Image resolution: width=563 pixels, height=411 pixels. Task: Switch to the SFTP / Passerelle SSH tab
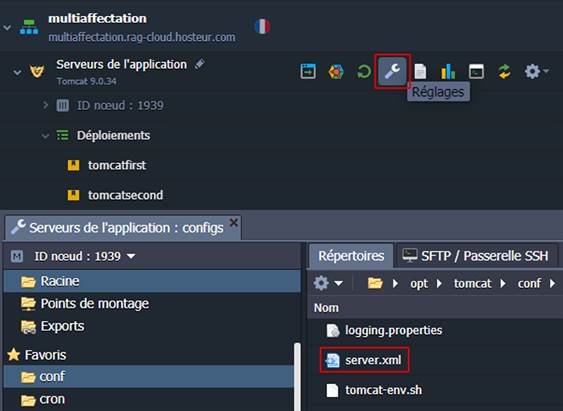(476, 256)
